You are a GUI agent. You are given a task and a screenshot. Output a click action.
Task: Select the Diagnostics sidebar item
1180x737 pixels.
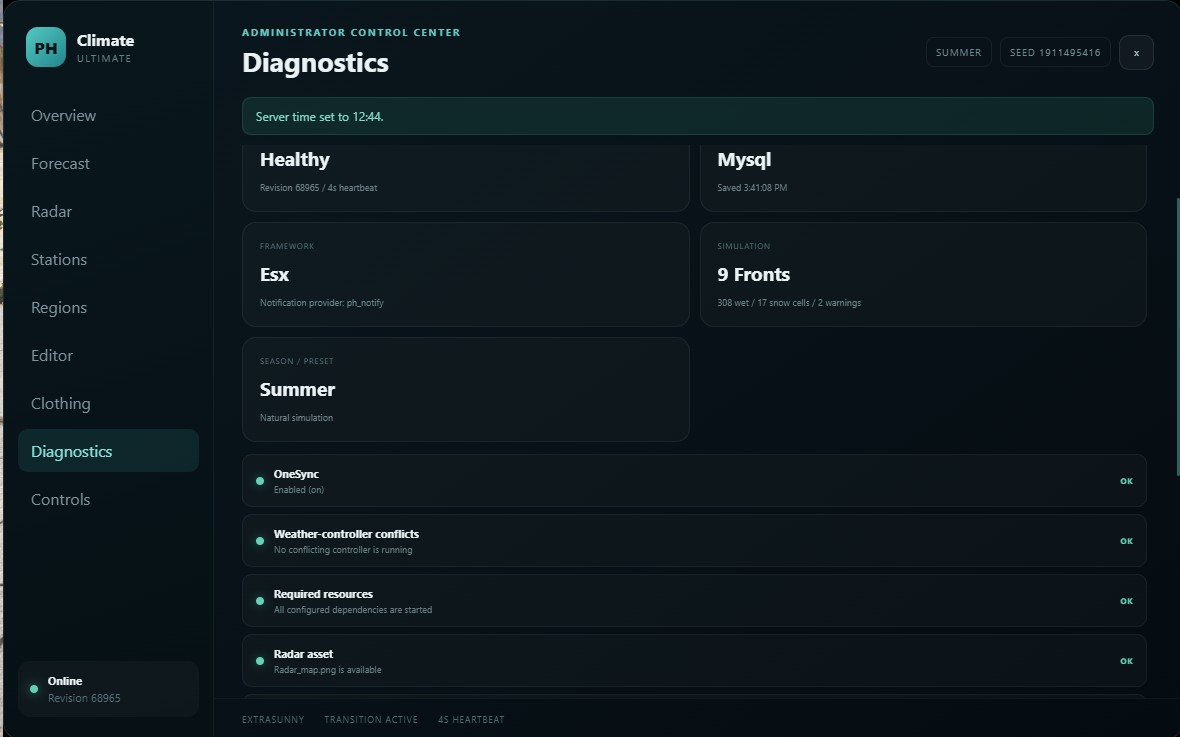108,451
